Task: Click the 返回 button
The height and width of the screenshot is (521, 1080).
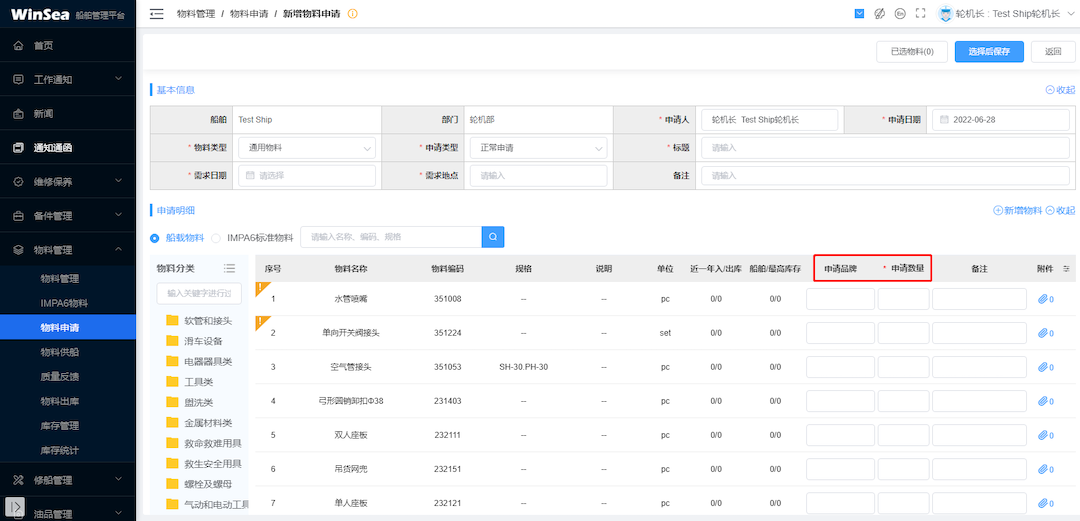Action: click(1053, 52)
